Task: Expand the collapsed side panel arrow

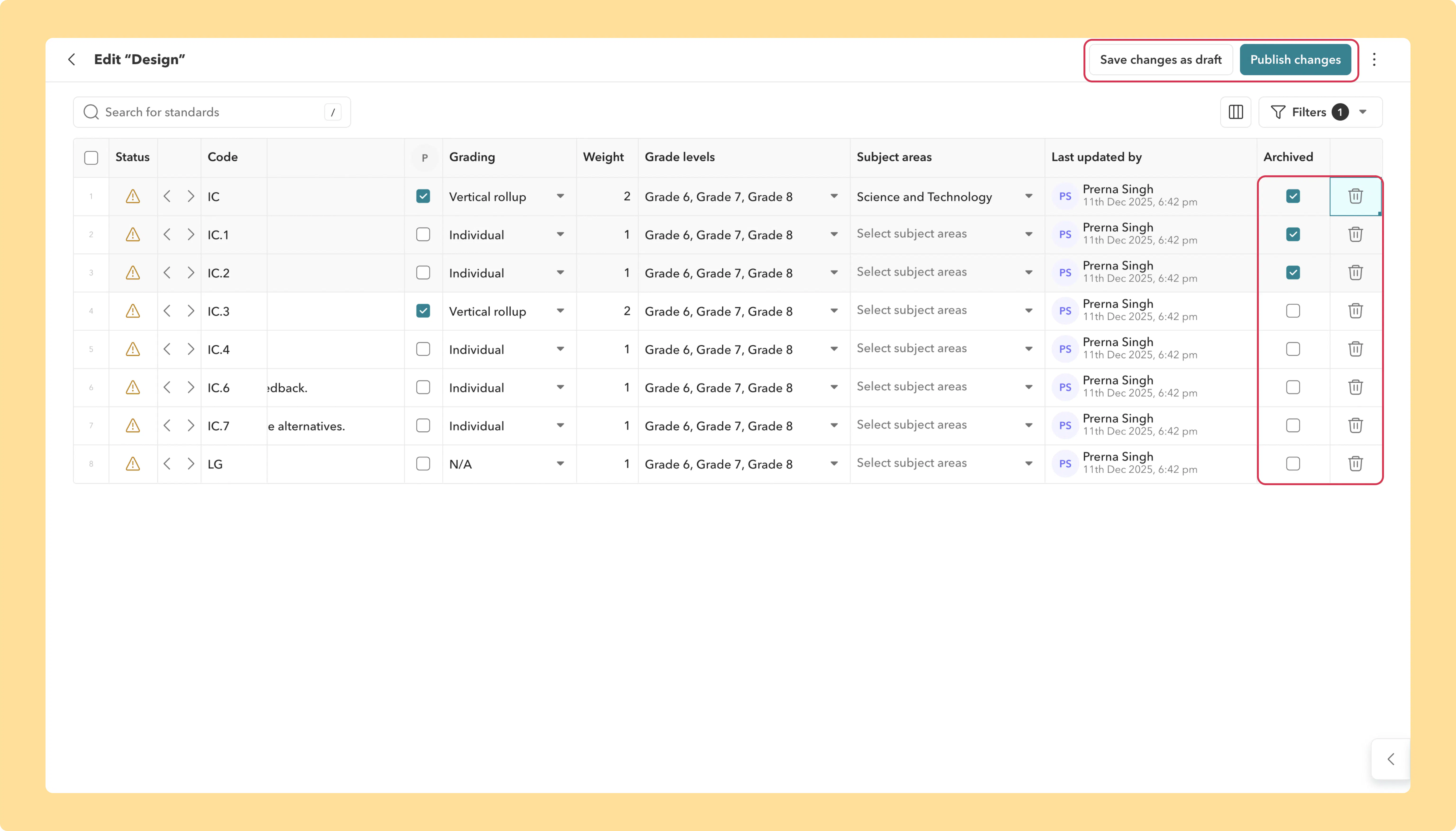Action: click(1391, 759)
